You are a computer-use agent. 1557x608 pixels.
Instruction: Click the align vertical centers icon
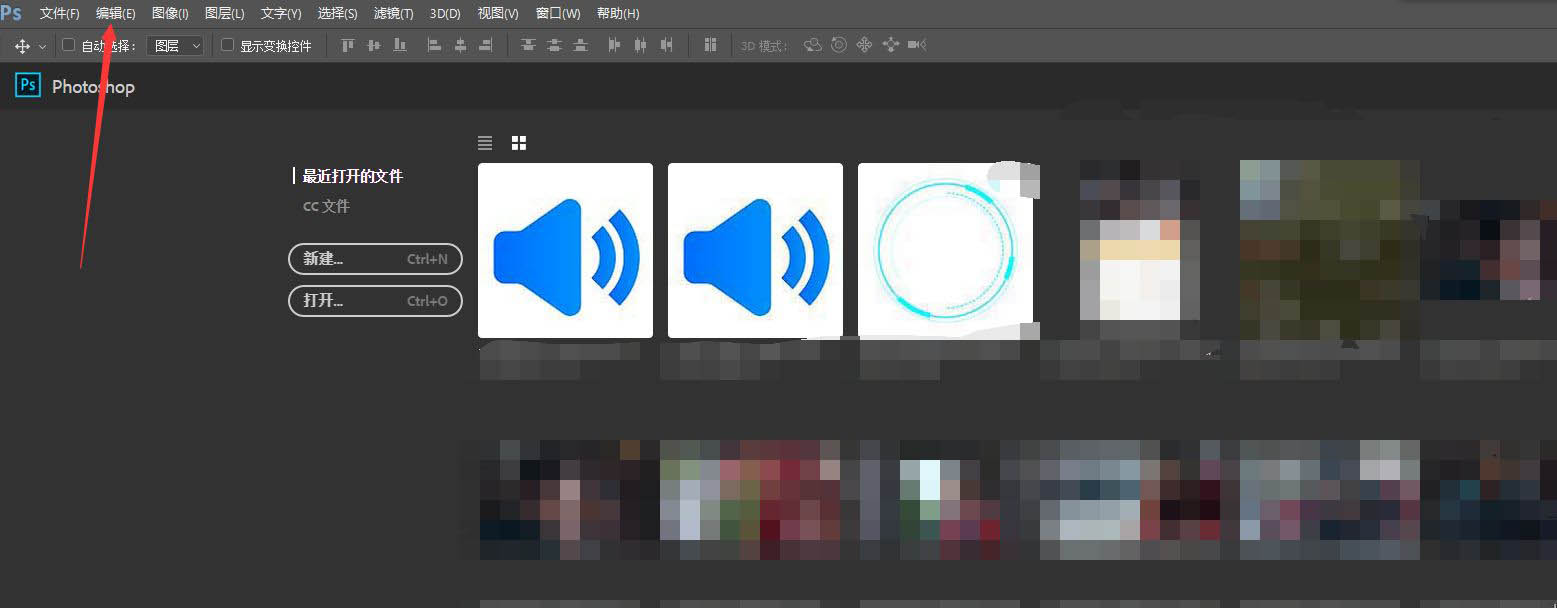pyautogui.click(x=374, y=45)
